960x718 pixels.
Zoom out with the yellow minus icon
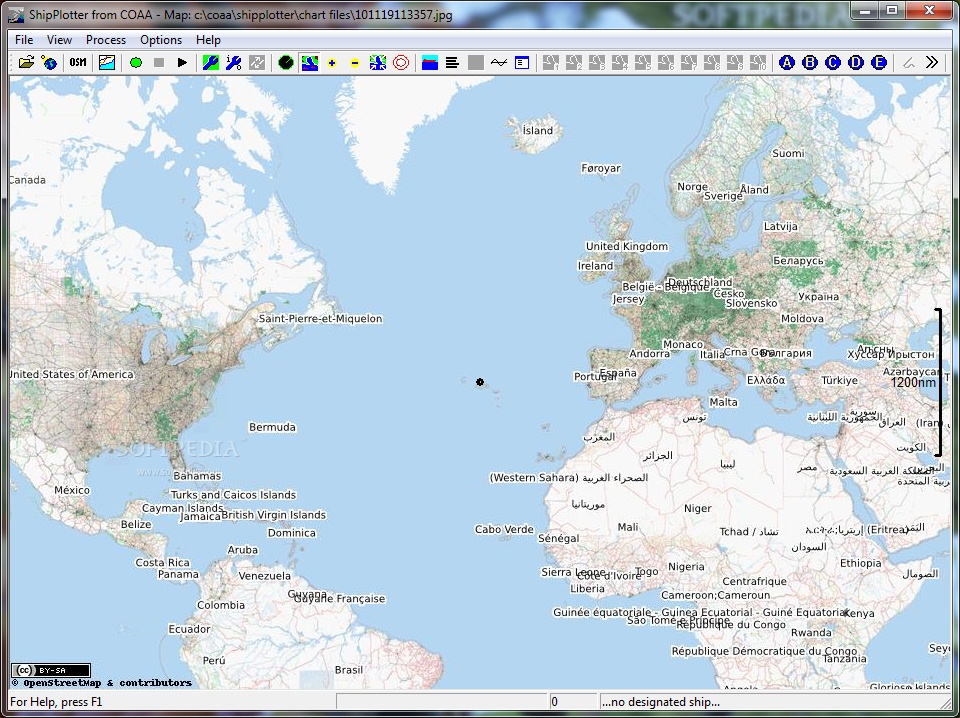point(354,62)
